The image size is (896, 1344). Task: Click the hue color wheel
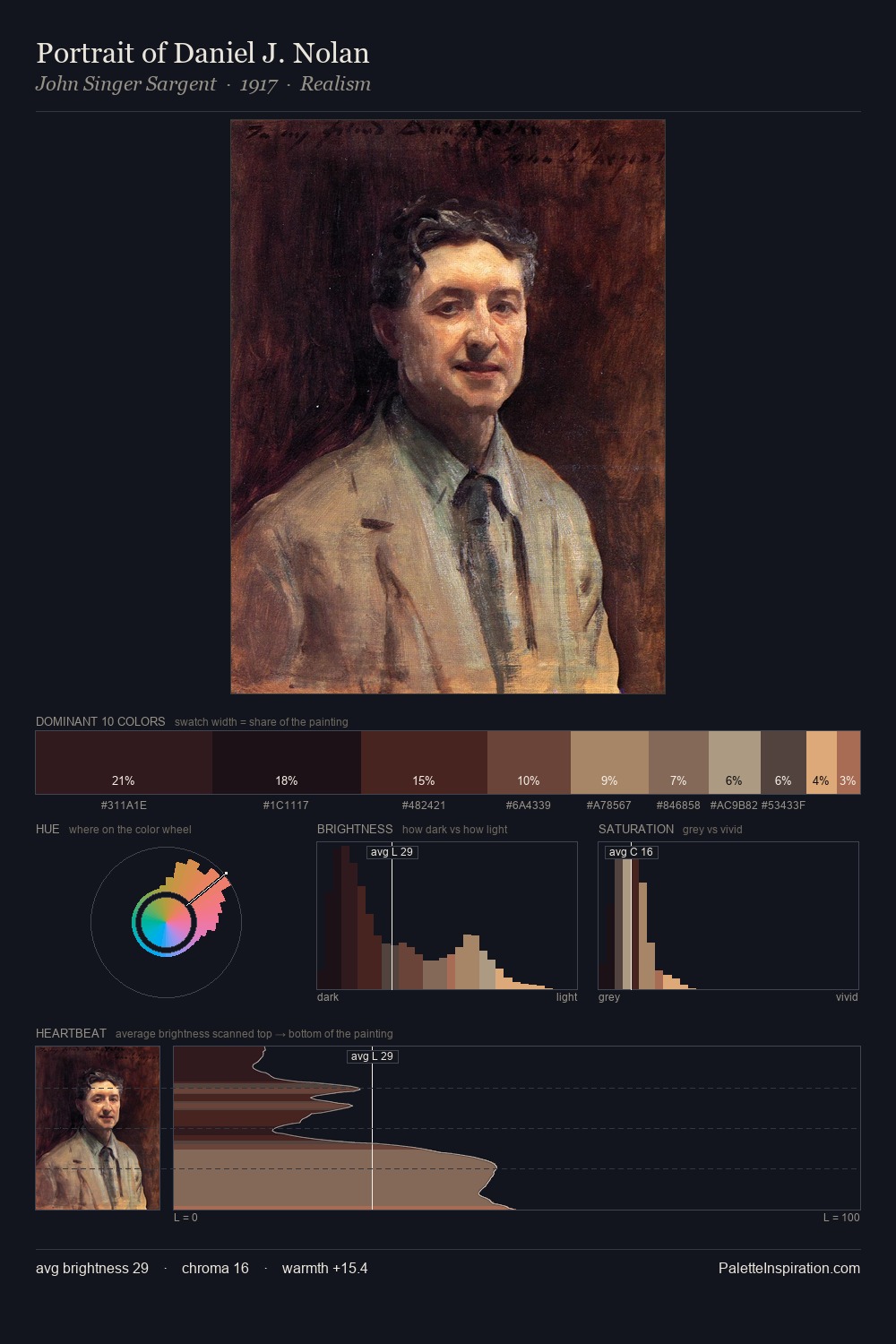point(166,922)
